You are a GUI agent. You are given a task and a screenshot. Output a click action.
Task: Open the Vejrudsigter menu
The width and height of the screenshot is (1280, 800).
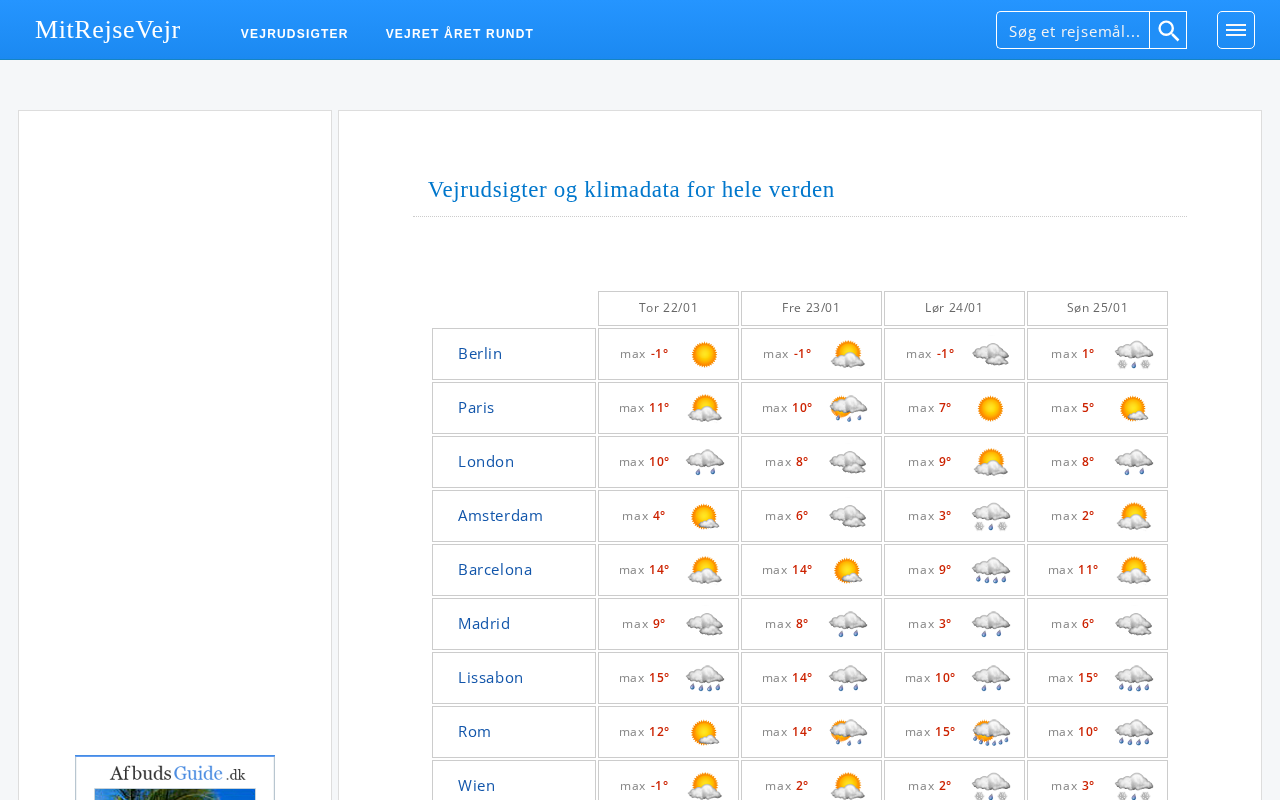pyautogui.click(x=294, y=34)
